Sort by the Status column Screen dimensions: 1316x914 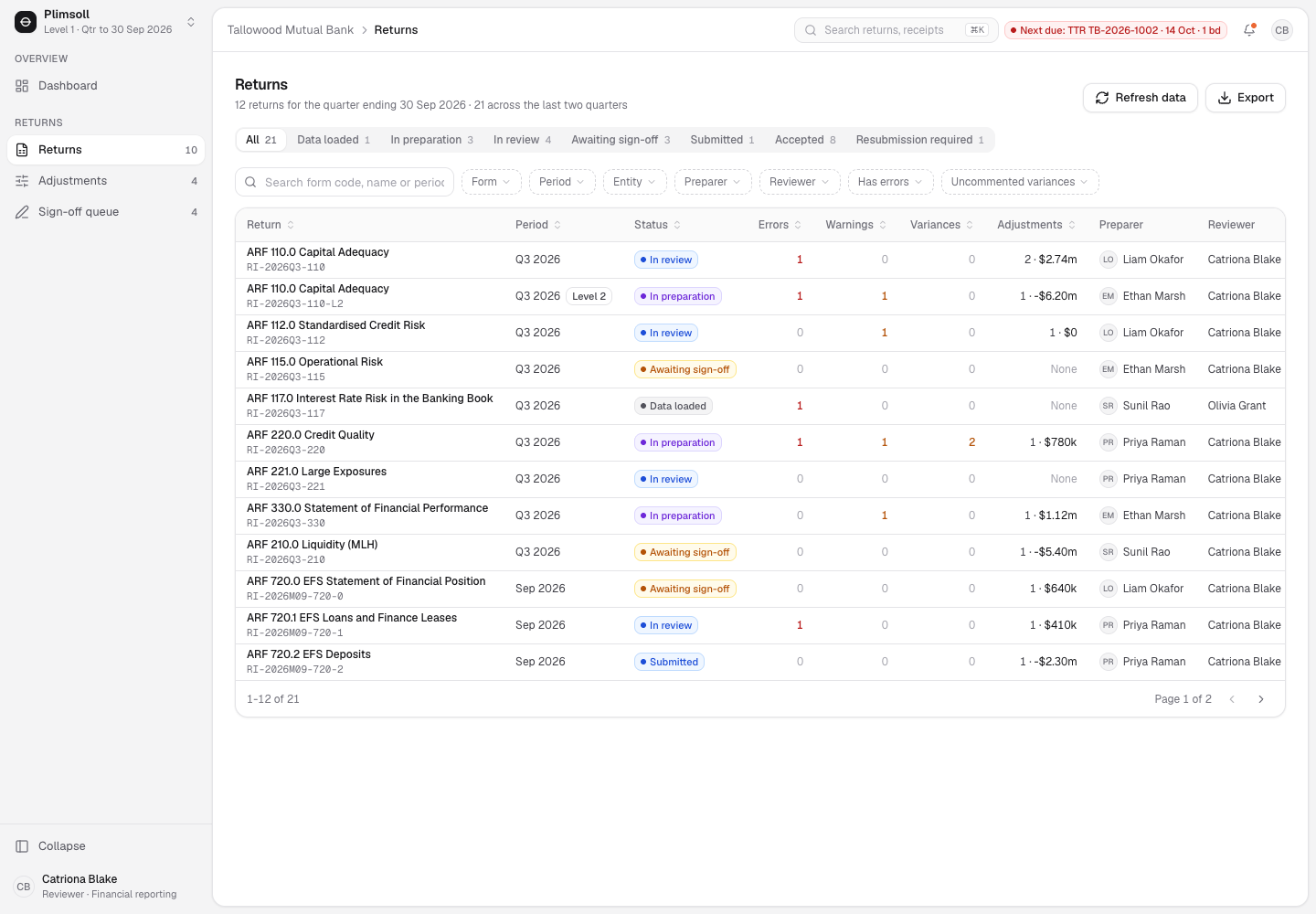(x=658, y=225)
